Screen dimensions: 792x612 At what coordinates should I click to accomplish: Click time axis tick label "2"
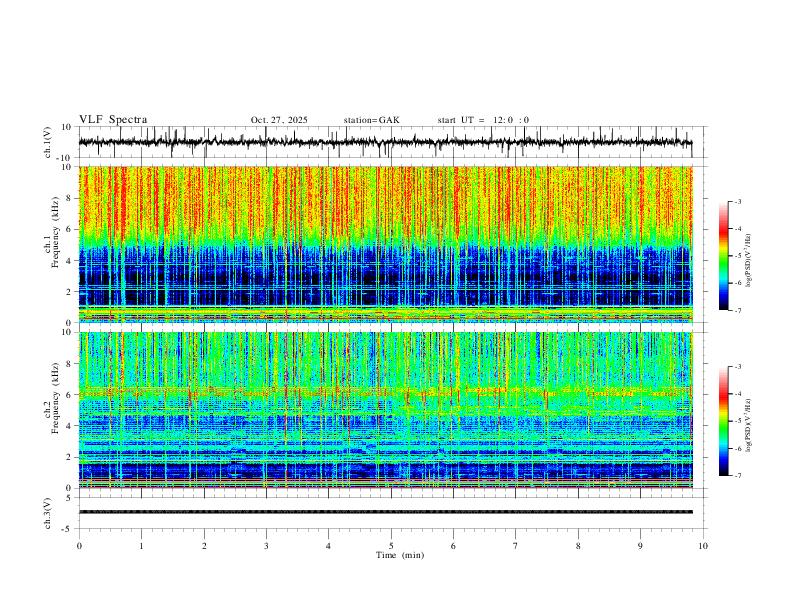[204, 546]
